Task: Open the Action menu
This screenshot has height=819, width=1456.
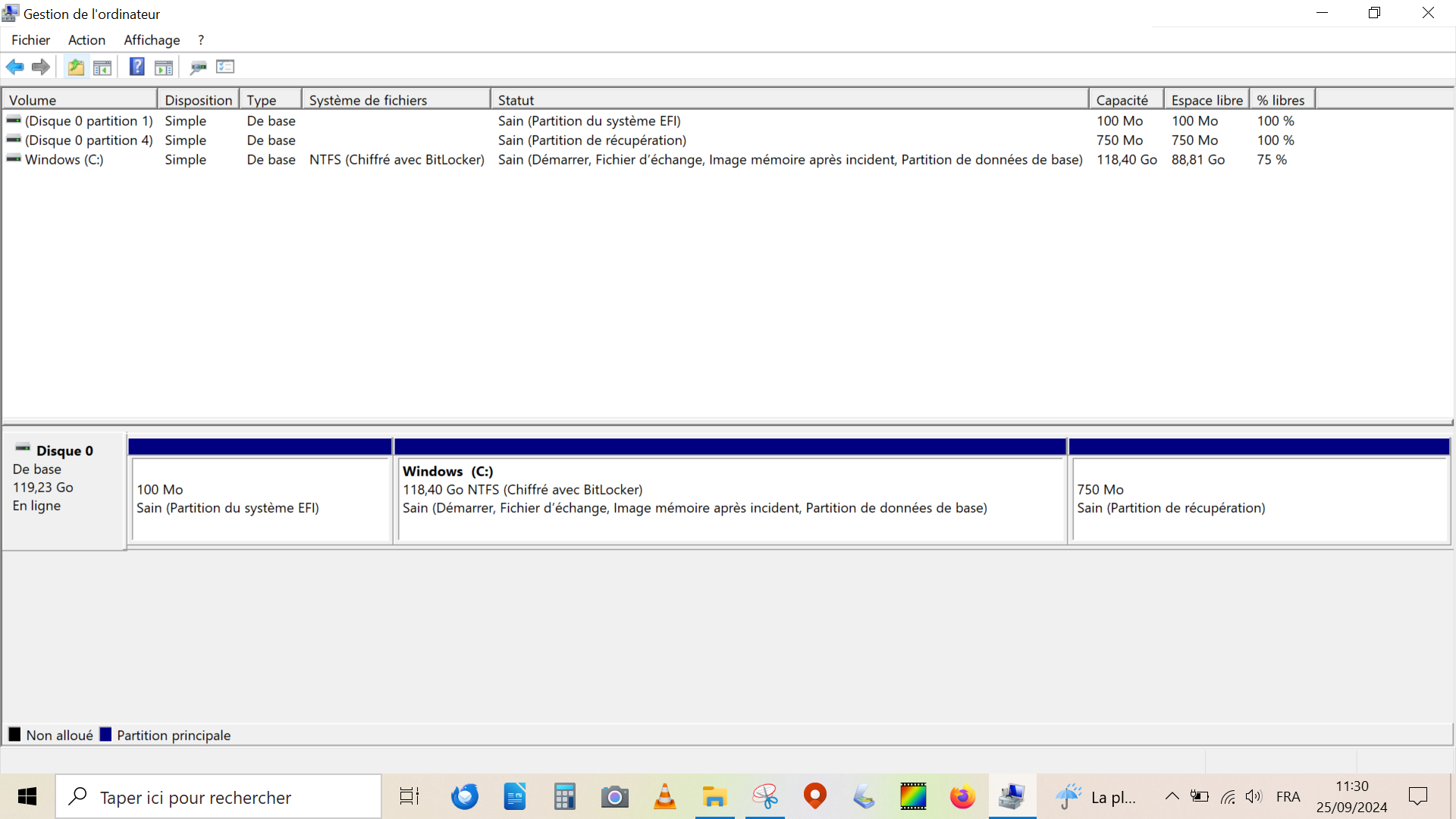Action: 86,40
